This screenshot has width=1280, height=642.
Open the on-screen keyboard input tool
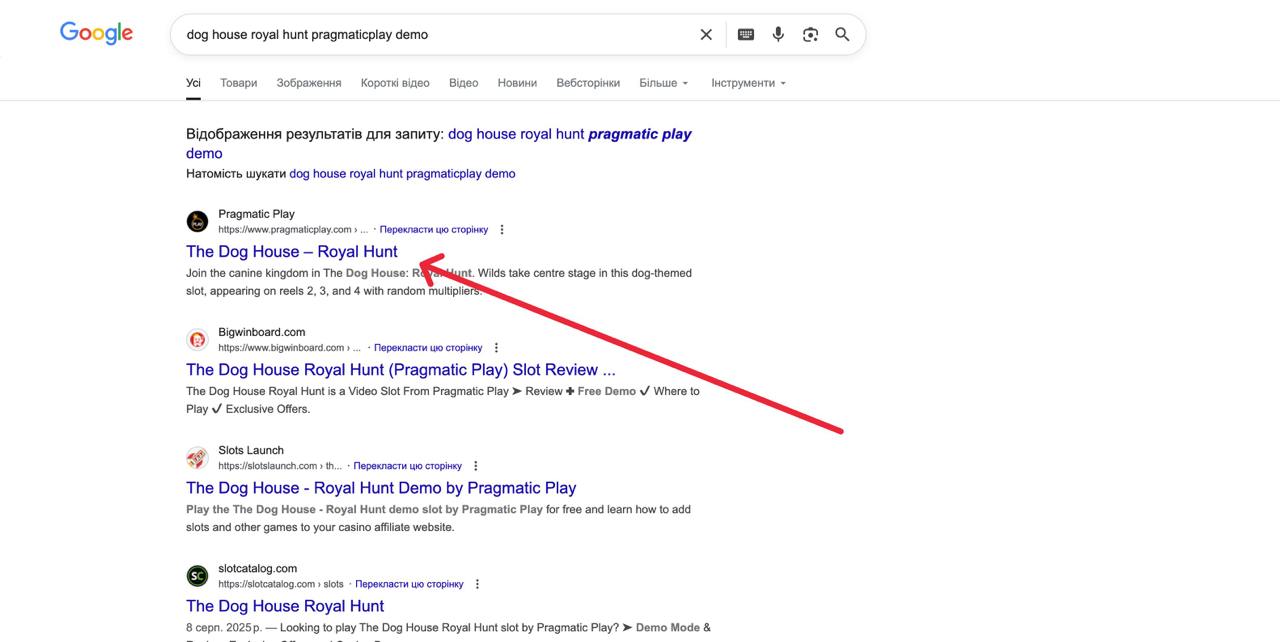tap(746, 34)
